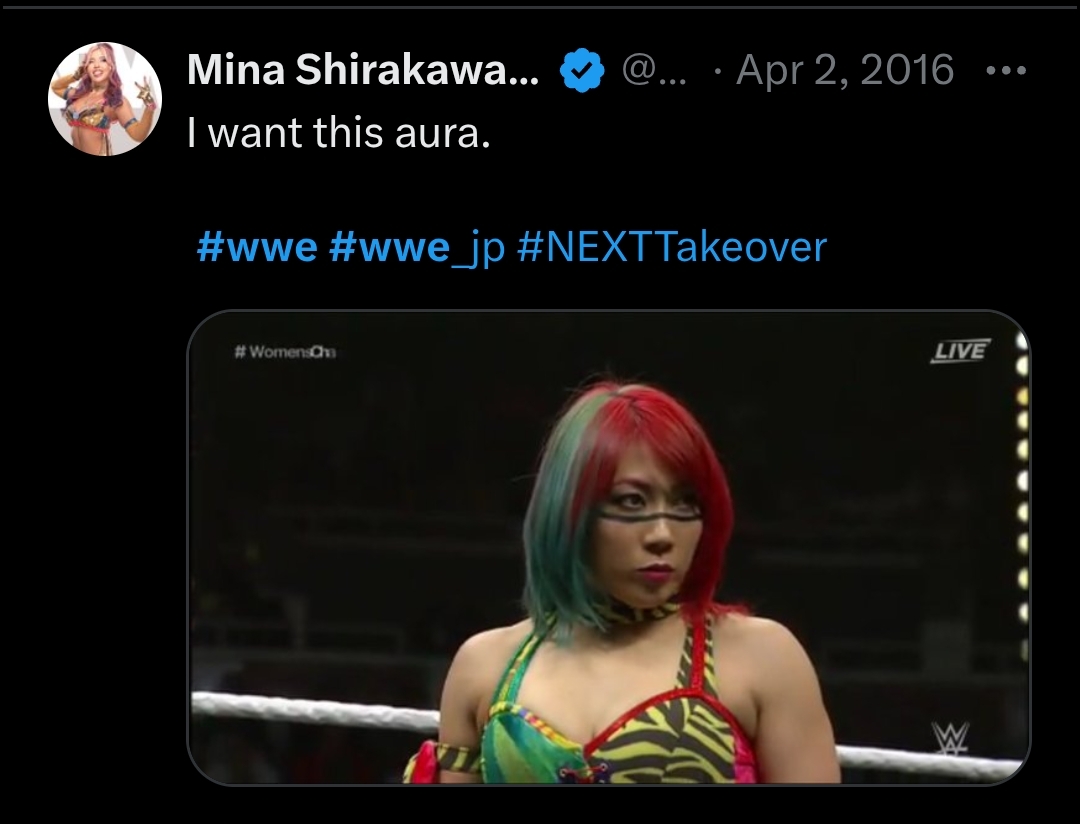The image size is (1080, 824).
Task: Click the LIVE badge on the photo
Action: point(960,351)
